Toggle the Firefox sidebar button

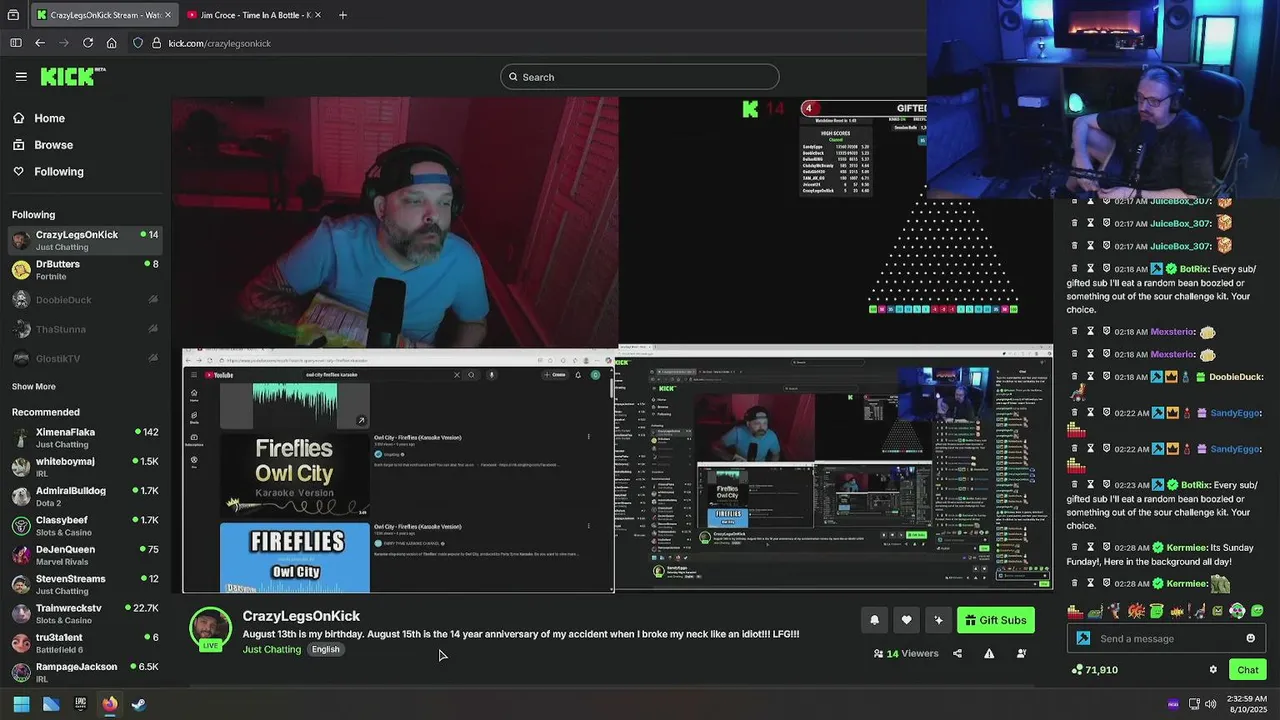click(x=15, y=43)
